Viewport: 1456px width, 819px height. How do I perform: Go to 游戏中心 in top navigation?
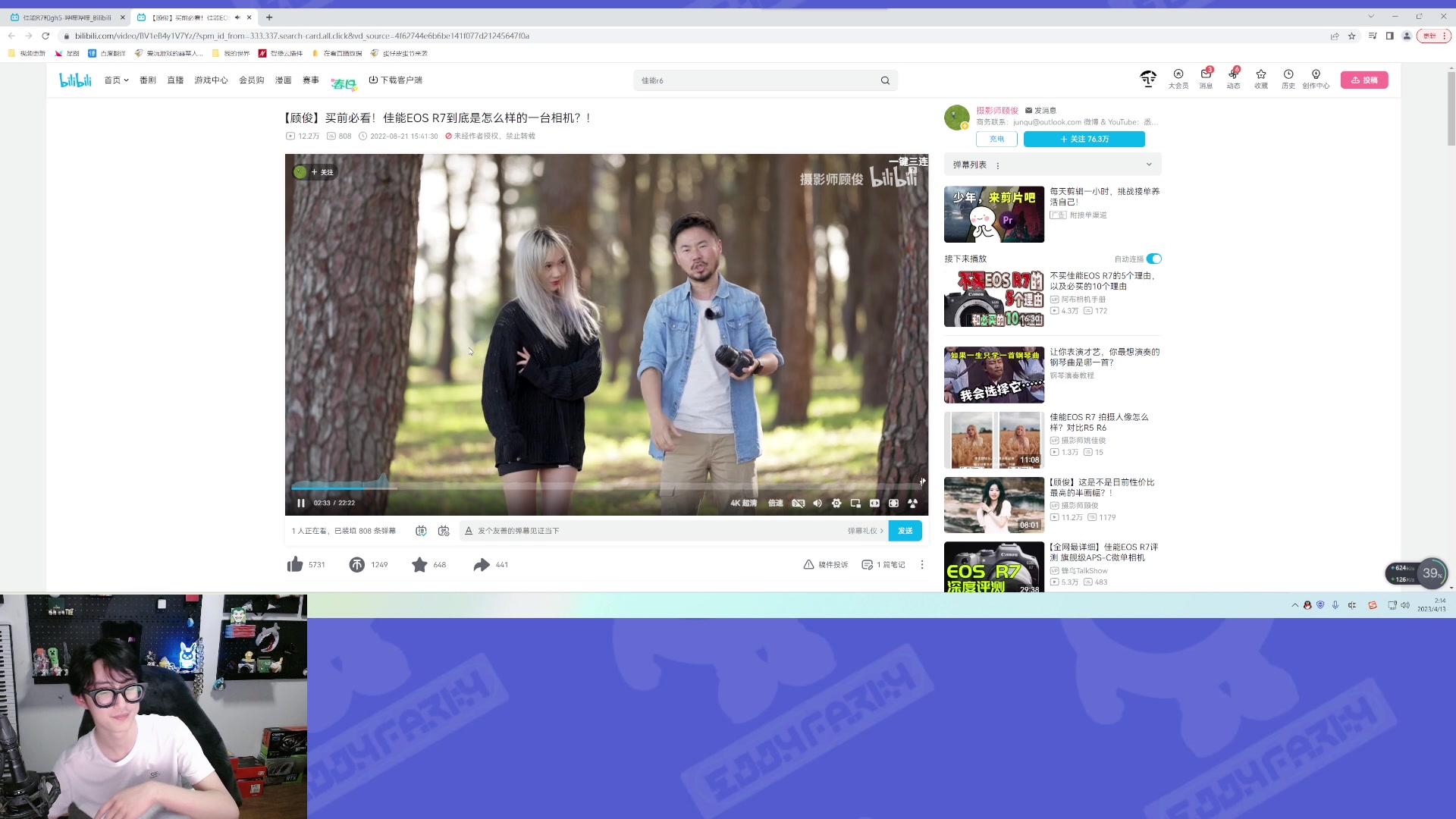[x=211, y=80]
